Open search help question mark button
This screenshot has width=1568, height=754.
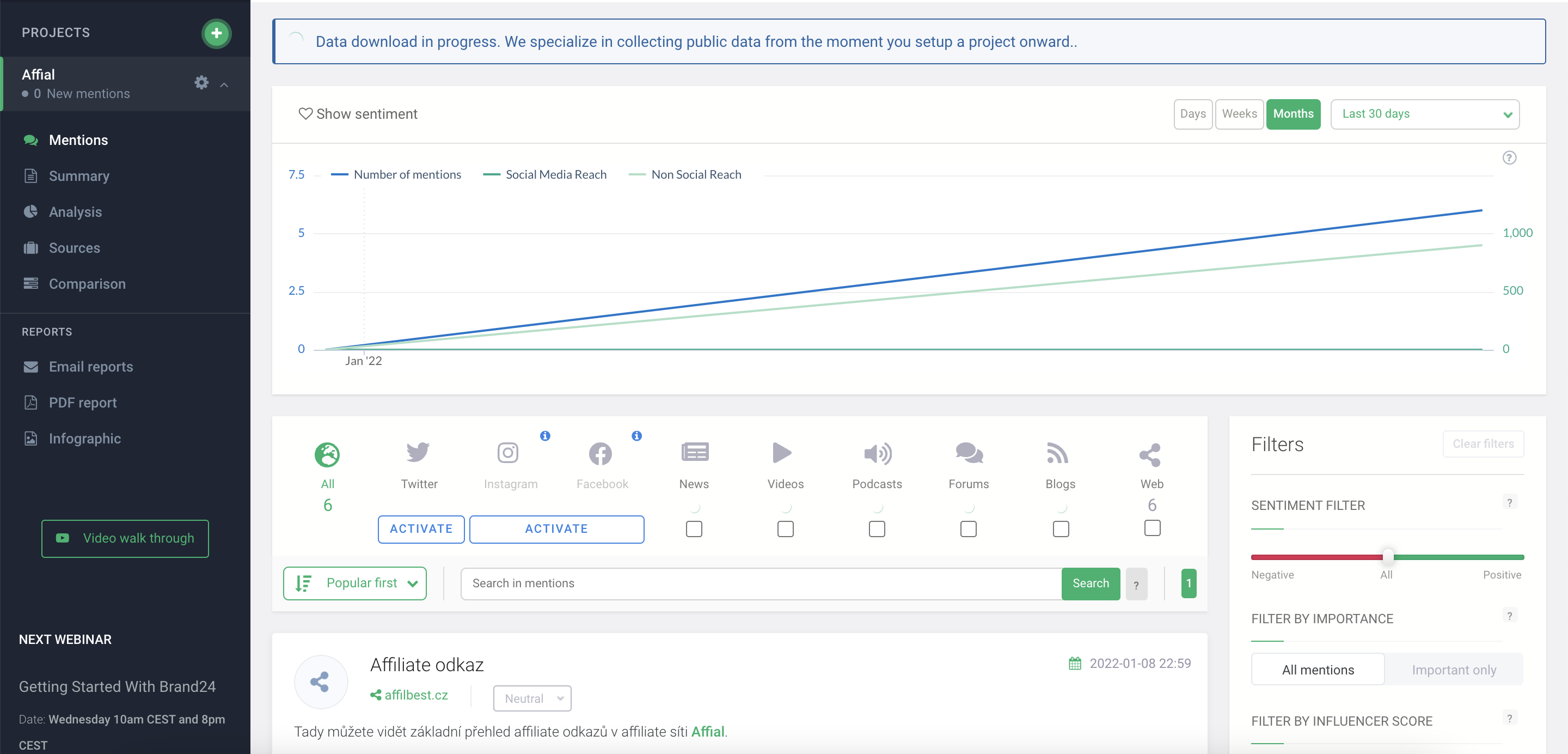pyautogui.click(x=1136, y=584)
